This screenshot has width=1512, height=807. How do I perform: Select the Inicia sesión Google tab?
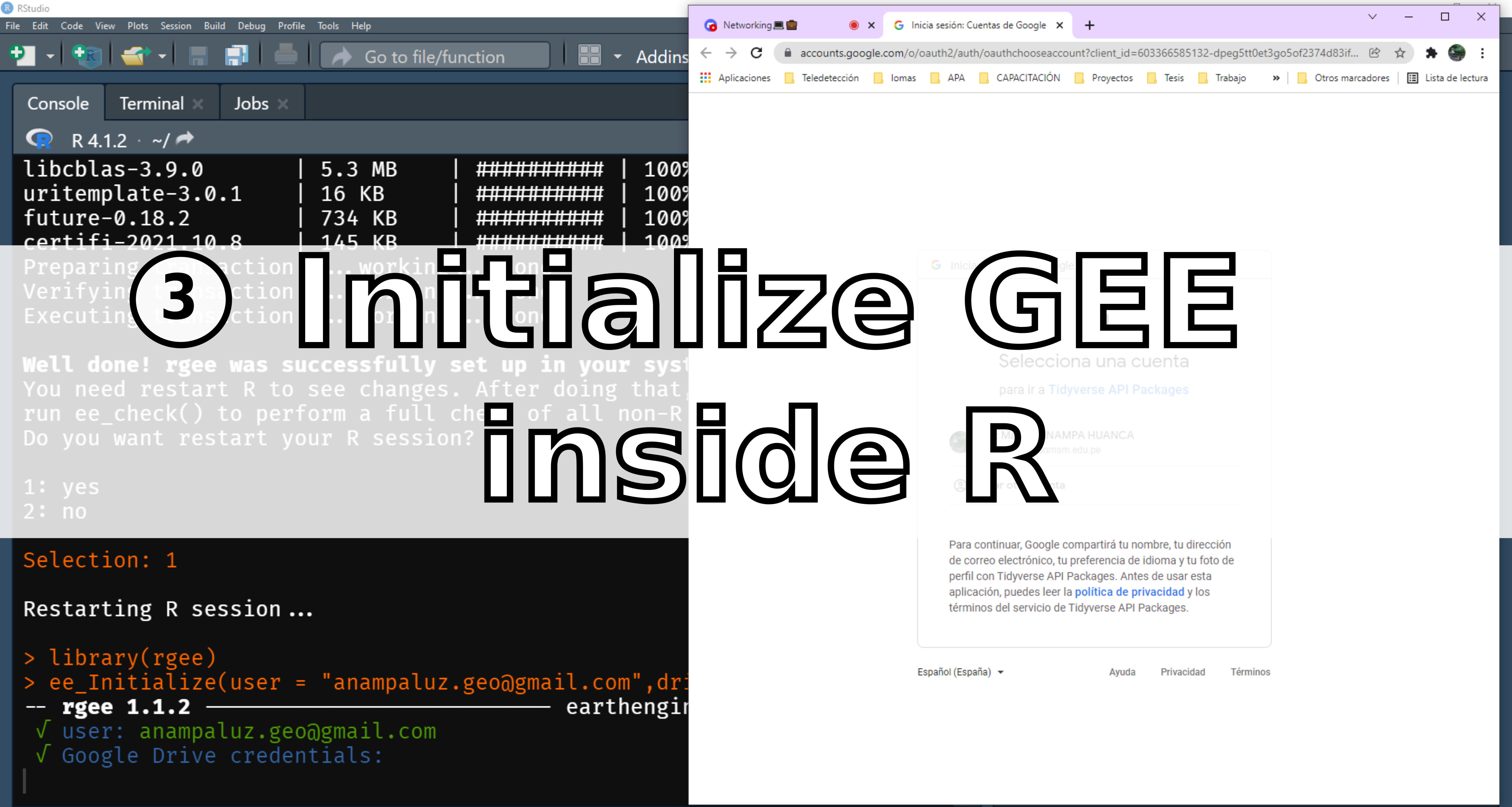pyautogui.click(x=978, y=25)
